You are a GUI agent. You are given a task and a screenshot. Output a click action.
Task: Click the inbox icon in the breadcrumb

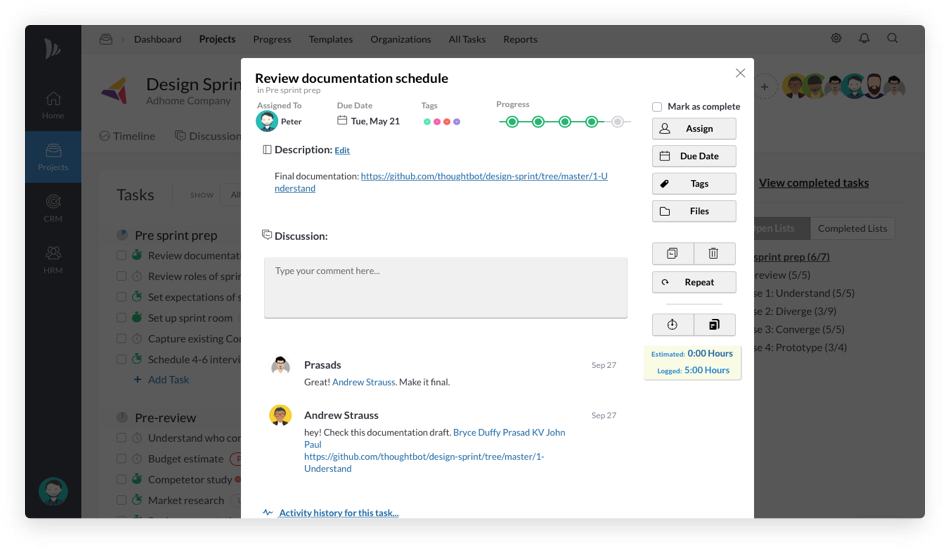pos(106,39)
